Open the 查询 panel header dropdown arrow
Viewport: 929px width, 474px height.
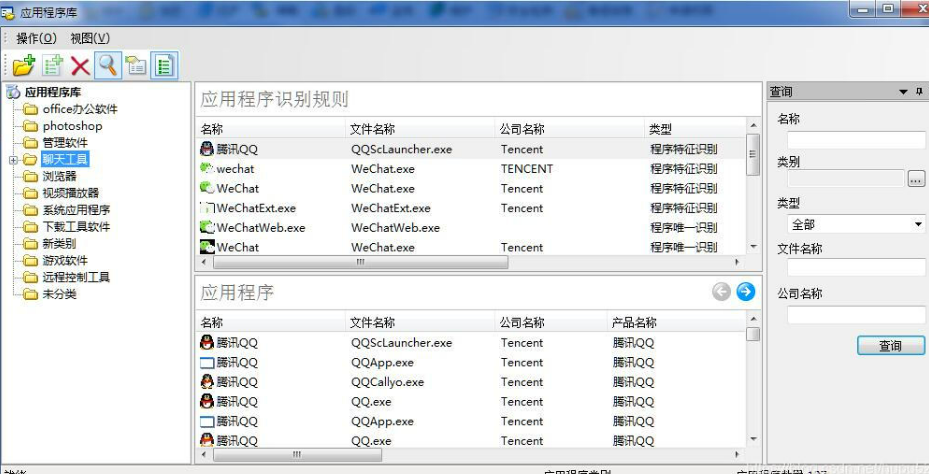pos(903,92)
